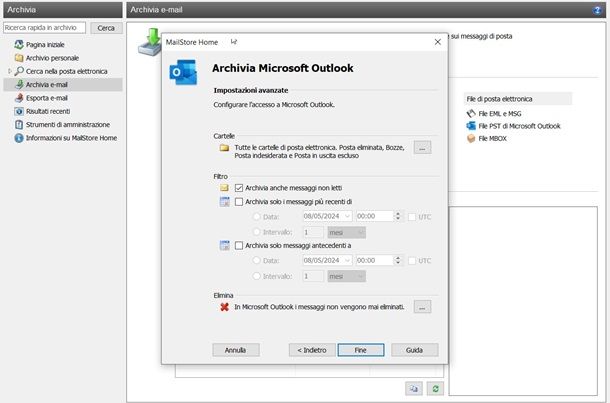
Task: Click the Microsoft Outlook logo in dialog
Action: (x=183, y=72)
